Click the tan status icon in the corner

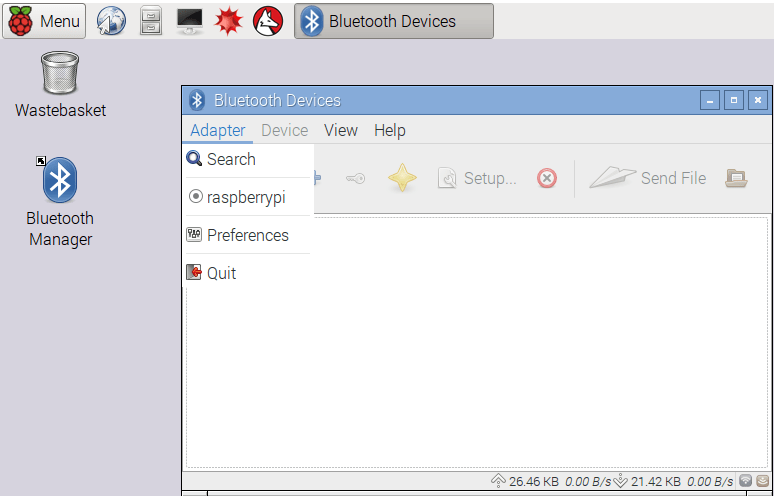pos(763,480)
